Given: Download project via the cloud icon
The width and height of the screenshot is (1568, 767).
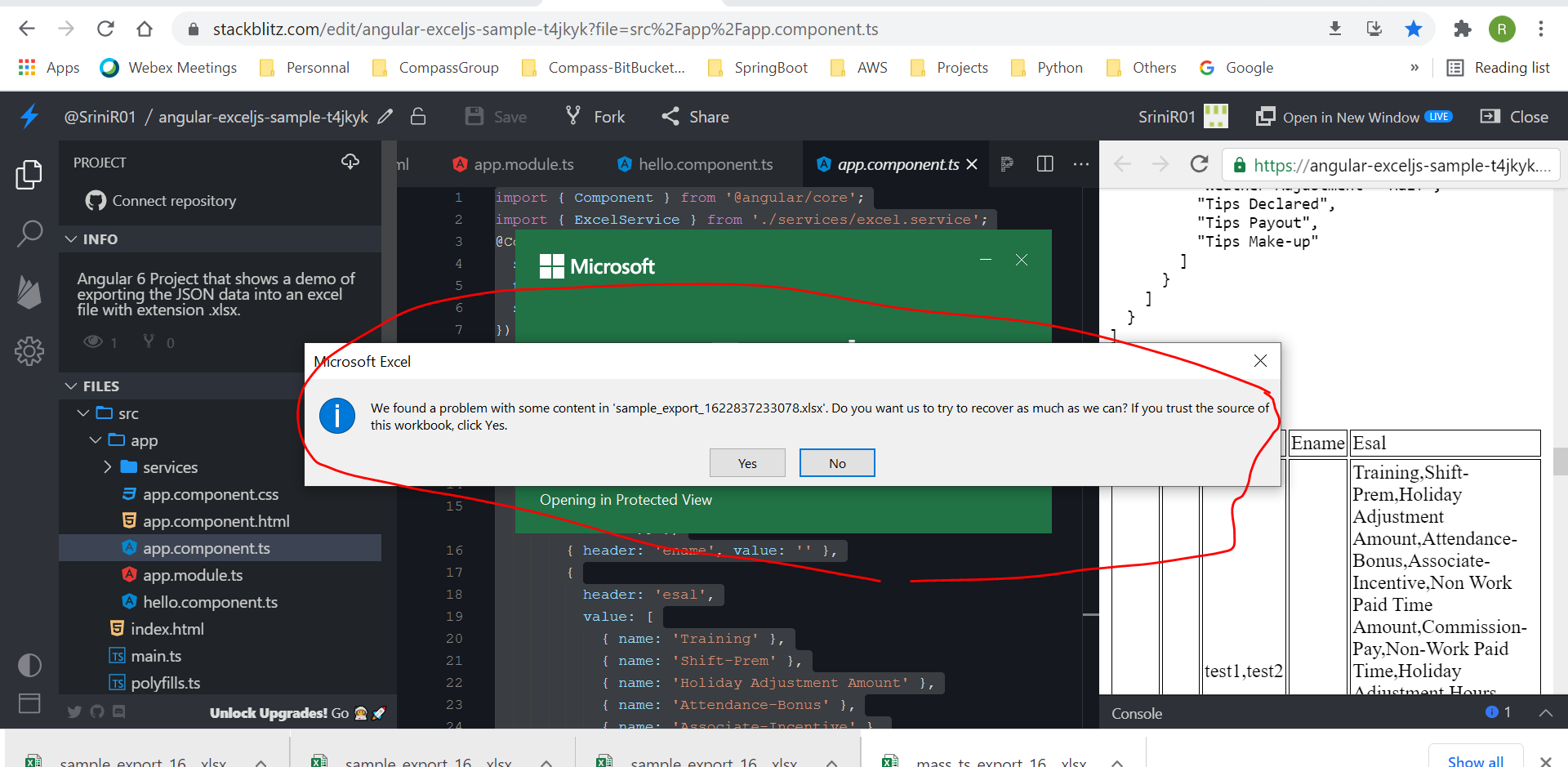Looking at the screenshot, I should coord(350,162).
